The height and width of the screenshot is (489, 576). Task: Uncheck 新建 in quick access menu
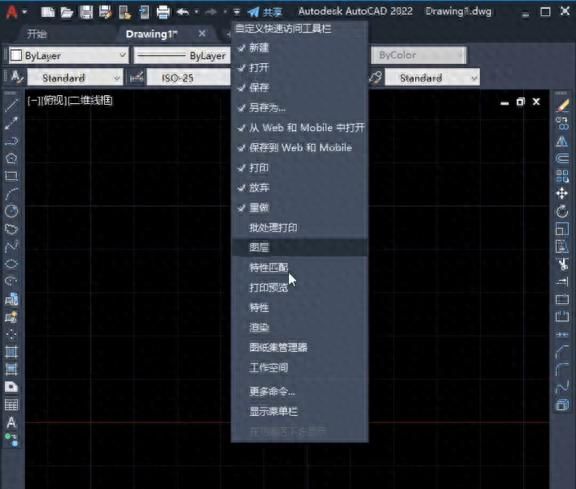pyautogui.click(x=299, y=48)
